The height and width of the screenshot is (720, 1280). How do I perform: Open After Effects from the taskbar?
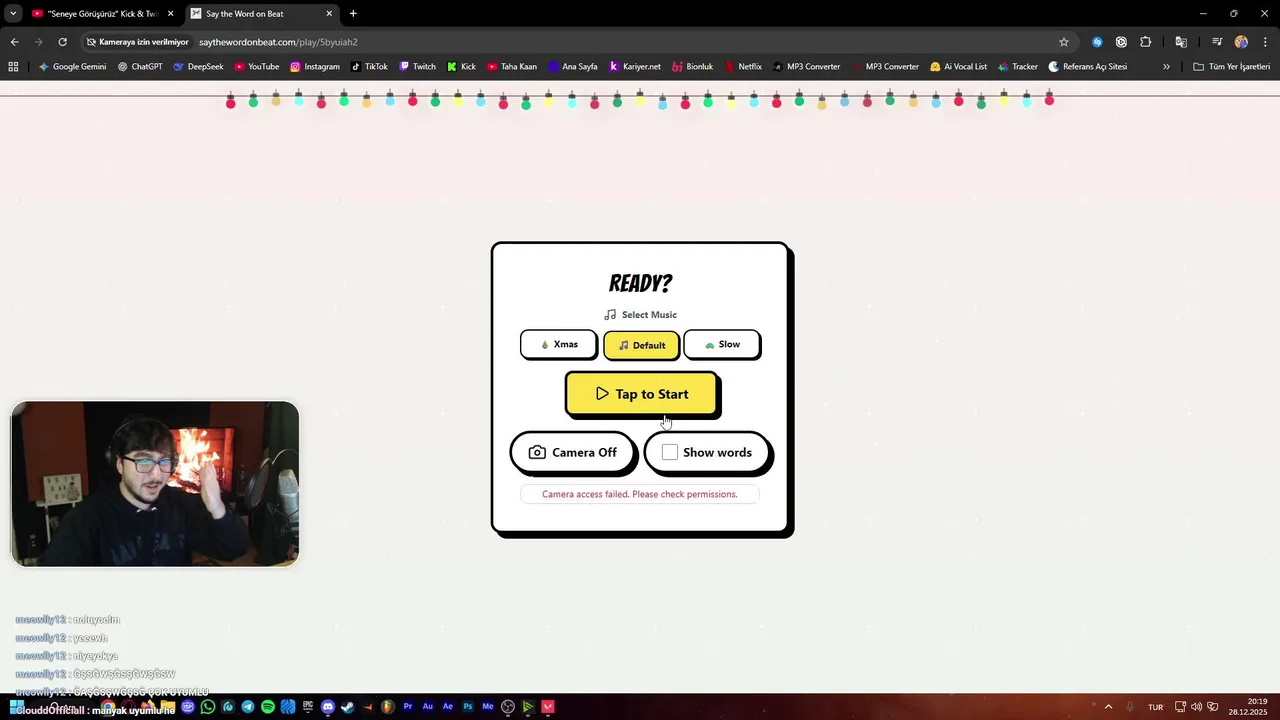448,707
